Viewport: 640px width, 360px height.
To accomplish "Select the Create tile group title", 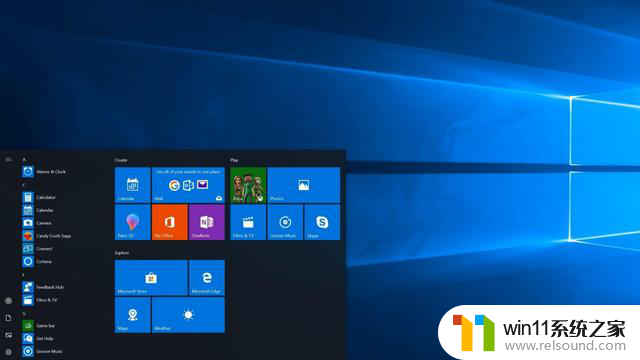I will tap(121, 160).
